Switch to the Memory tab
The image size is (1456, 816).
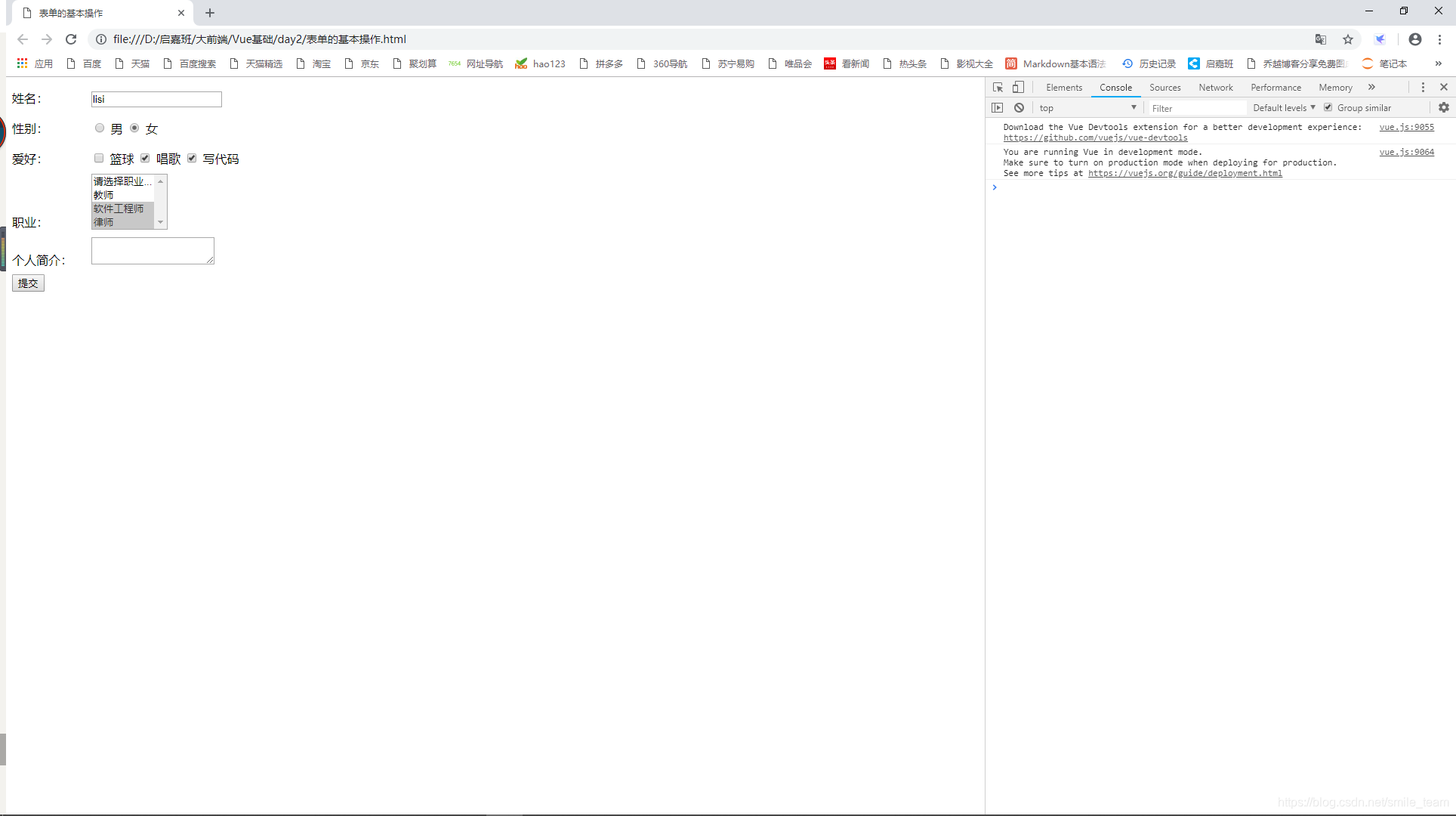click(x=1335, y=88)
